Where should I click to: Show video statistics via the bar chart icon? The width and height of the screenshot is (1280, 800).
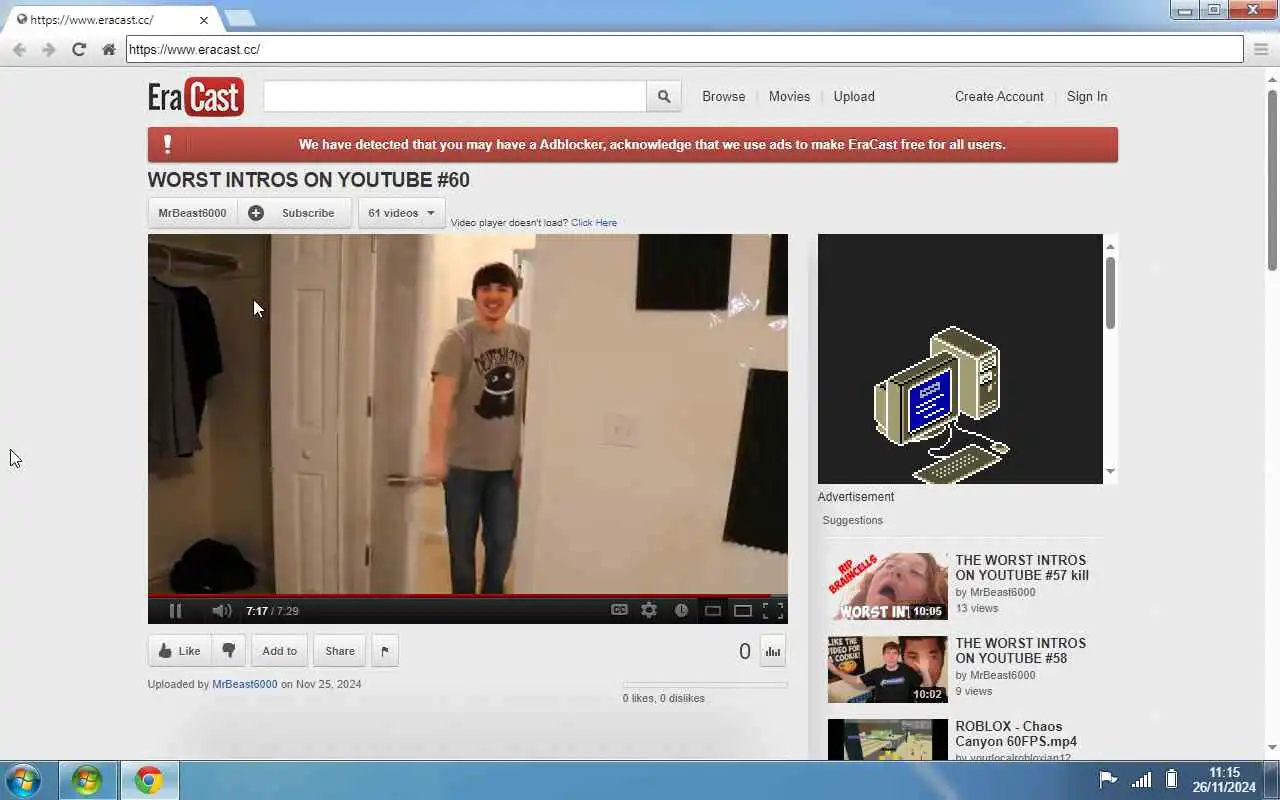(773, 651)
